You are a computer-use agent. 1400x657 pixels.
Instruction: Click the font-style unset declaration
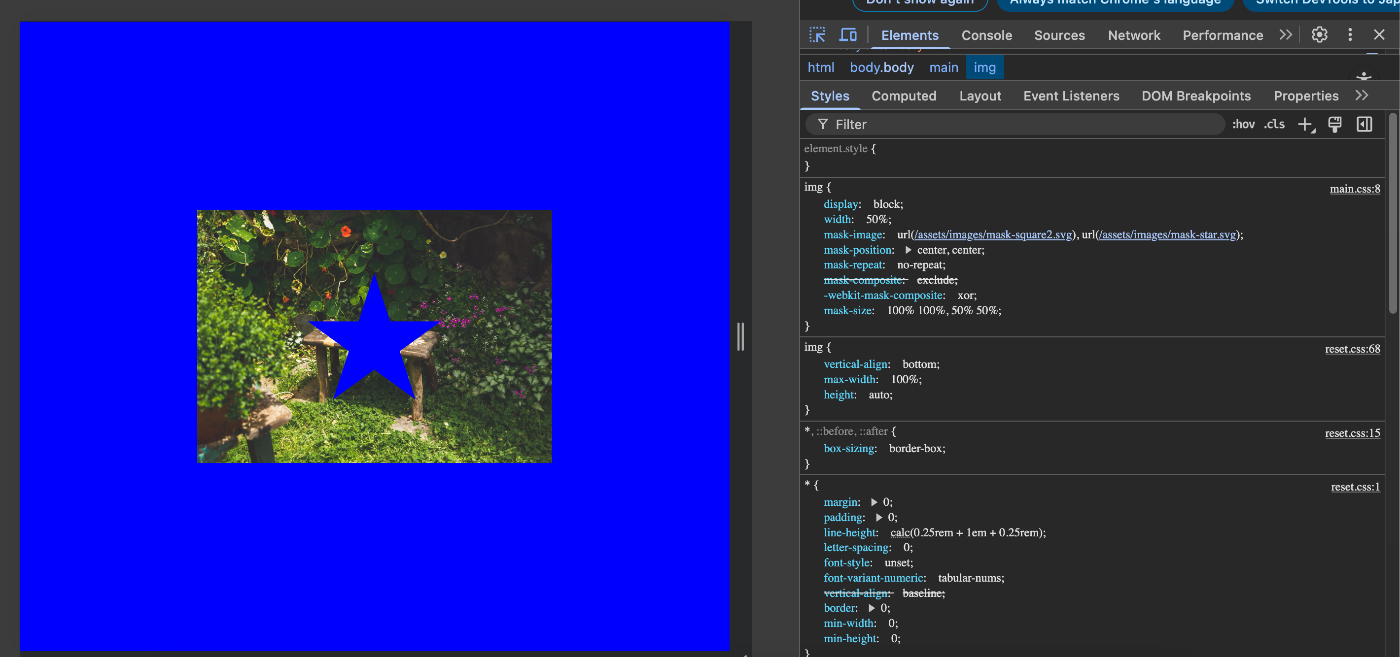tap(868, 563)
